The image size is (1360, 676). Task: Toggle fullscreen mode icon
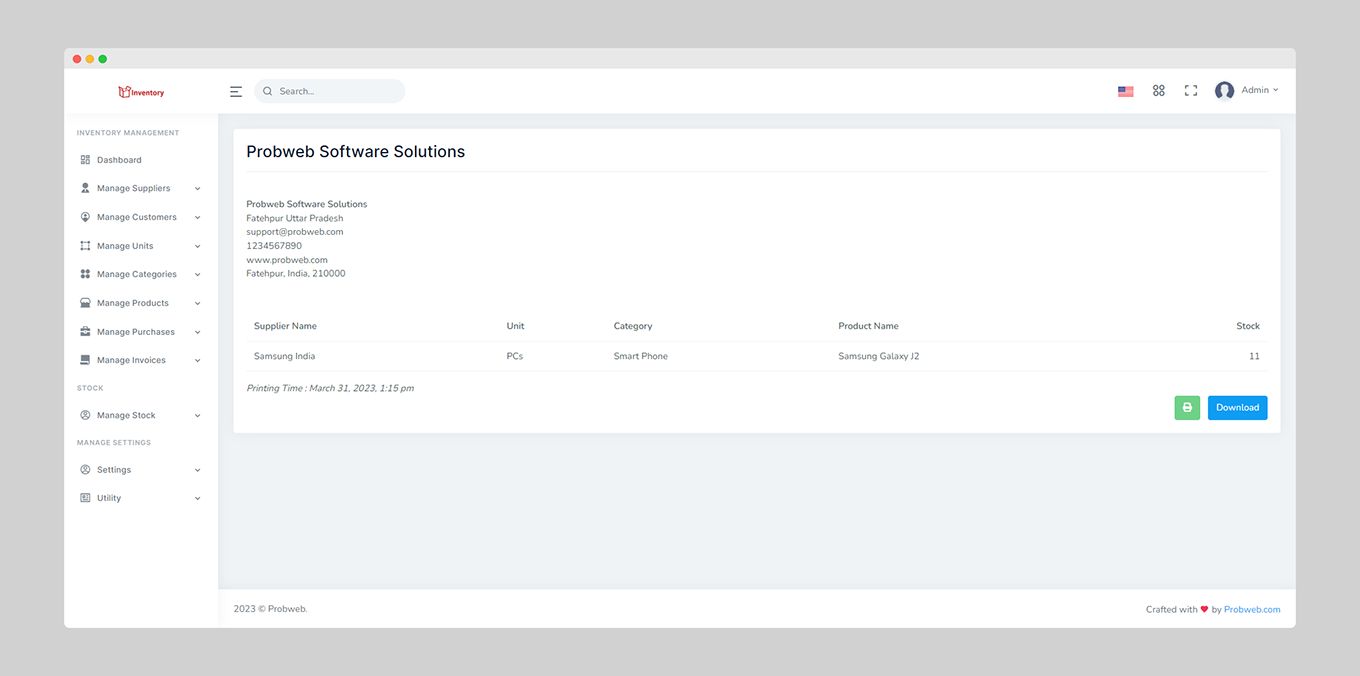point(1190,91)
